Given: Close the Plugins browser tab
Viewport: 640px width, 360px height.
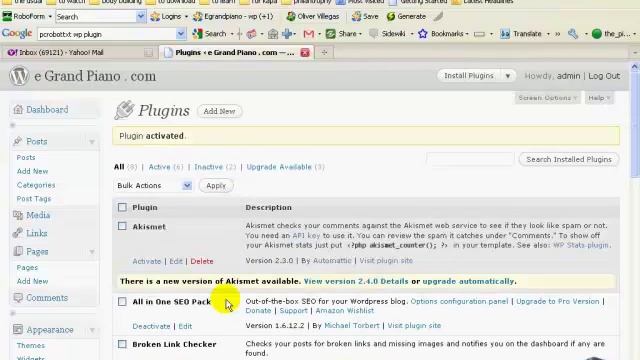Looking at the screenshot, I should 305,53.
